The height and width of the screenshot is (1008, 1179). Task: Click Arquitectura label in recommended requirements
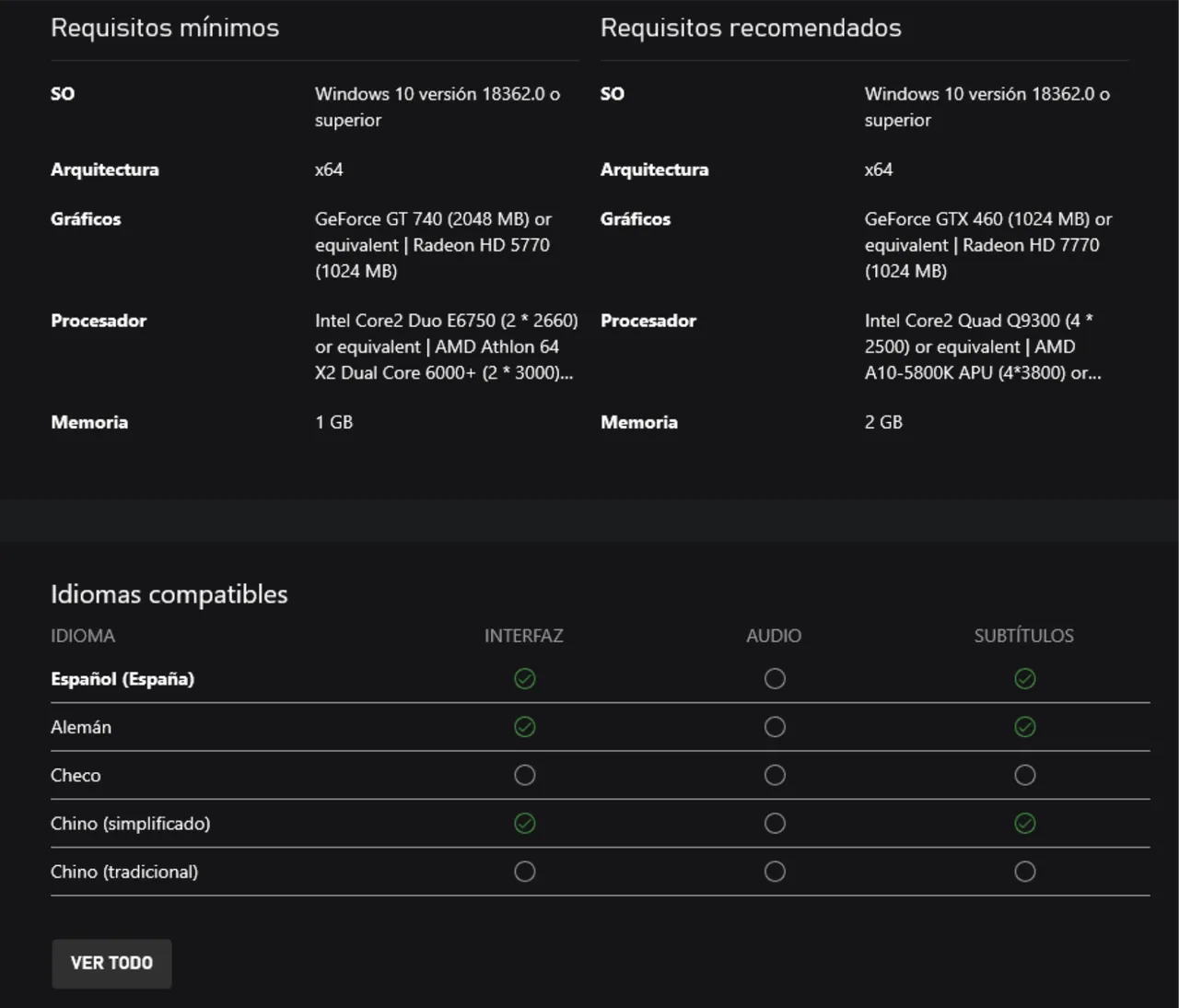(655, 170)
